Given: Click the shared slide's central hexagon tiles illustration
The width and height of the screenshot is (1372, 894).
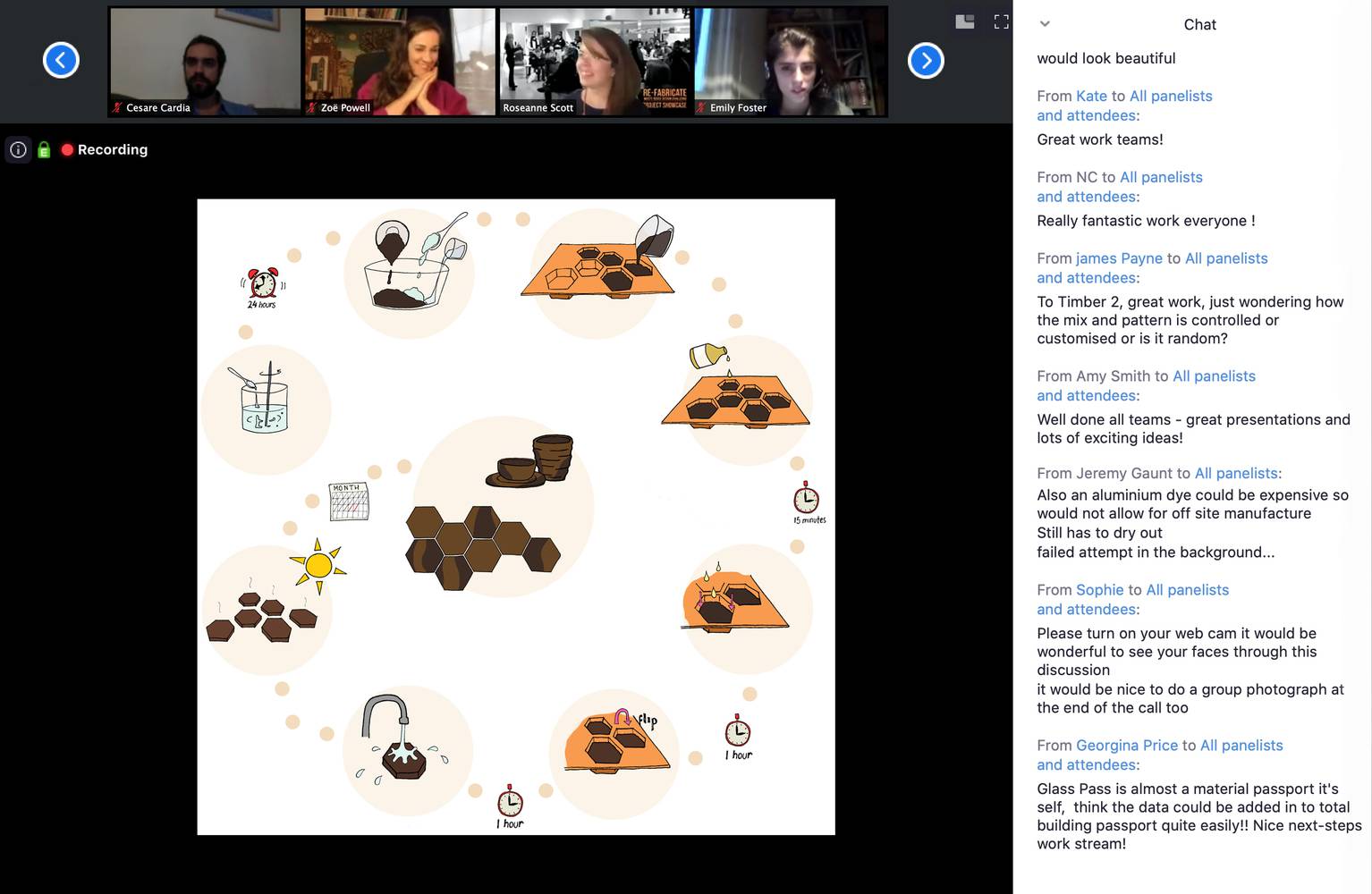Looking at the screenshot, I should pos(482,547).
